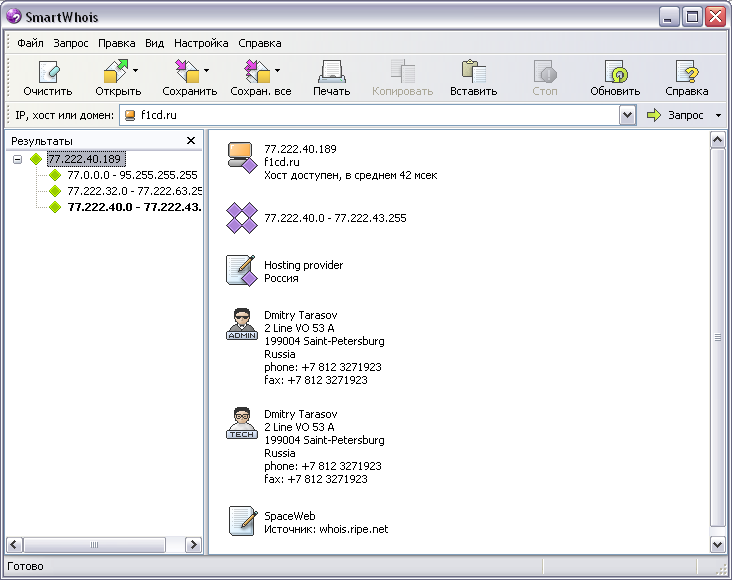Collapse the 77.222.40.189 tree node
Screen dimensions: 732x580
(x=17, y=159)
